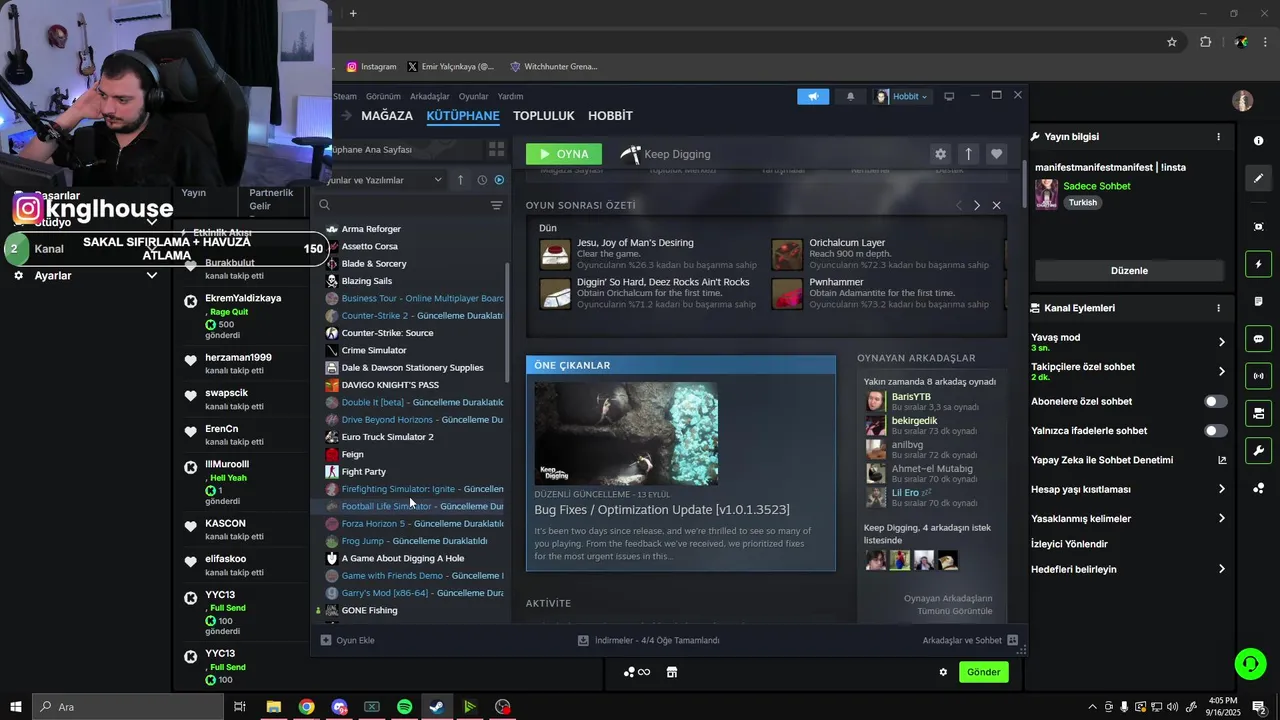The width and height of the screenshot is (1280, 720).
Task: Select Crime Simulator in the game list
Action: click(x=374, y=350)
